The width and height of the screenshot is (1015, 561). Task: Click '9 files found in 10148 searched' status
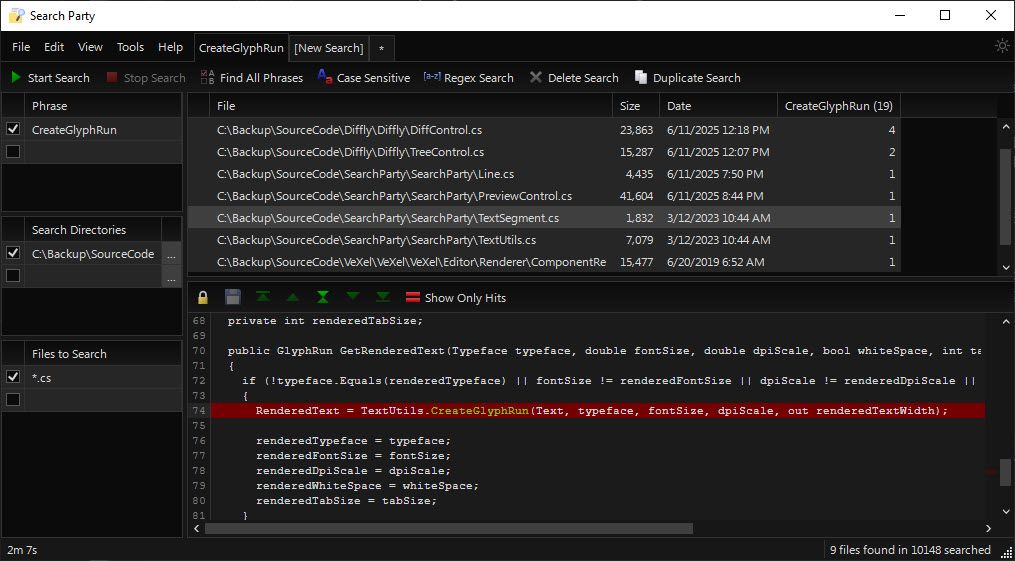pos(910,550)
